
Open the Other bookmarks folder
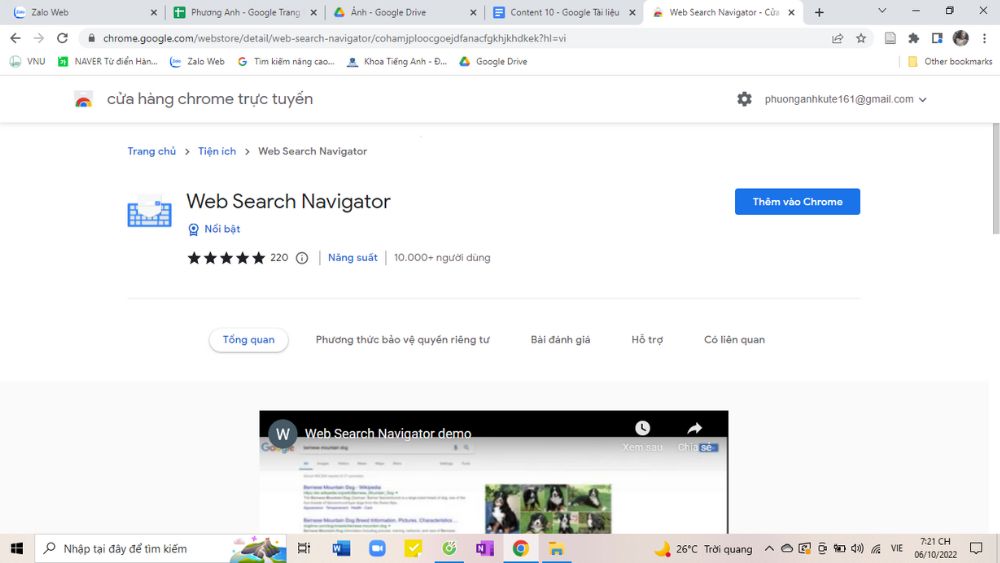coord(950,61)
